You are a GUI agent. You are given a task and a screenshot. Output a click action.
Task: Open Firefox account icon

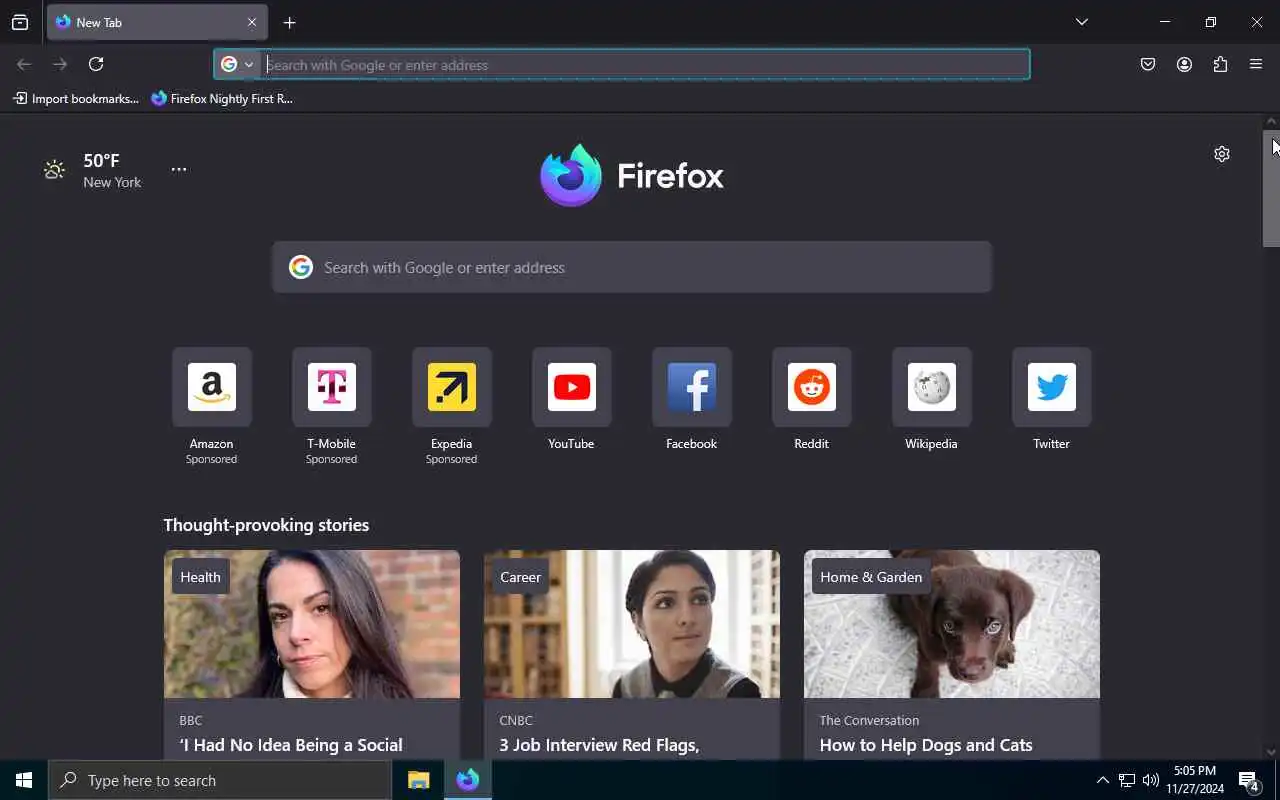[x=1184, y=64]
